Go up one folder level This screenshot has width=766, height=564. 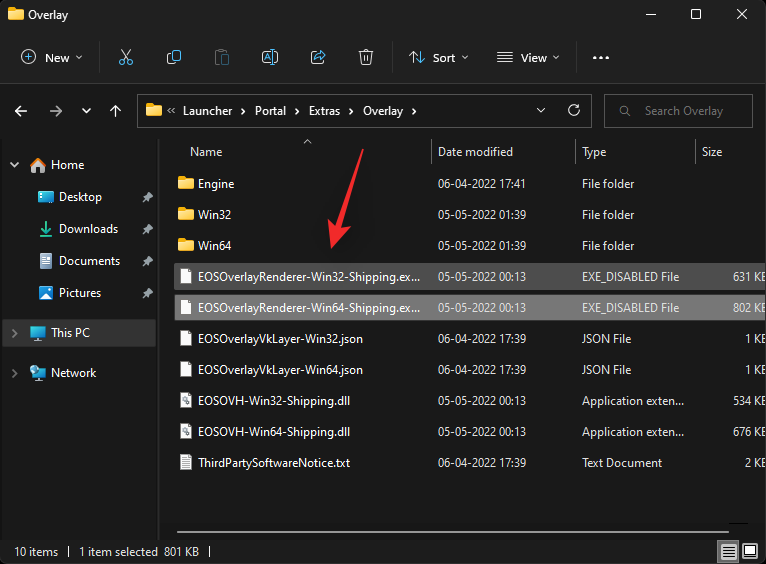[116, 111]
